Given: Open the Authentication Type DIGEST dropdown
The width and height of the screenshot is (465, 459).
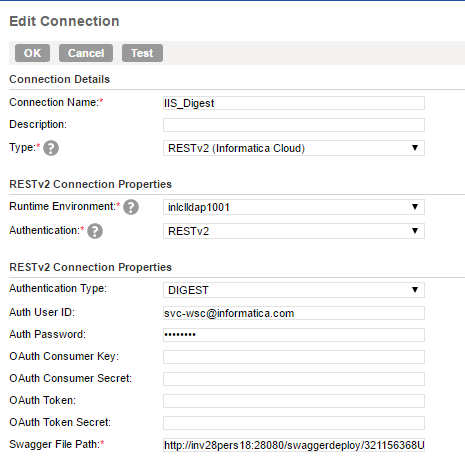Looking at the screenshot, I should (294, 290).
